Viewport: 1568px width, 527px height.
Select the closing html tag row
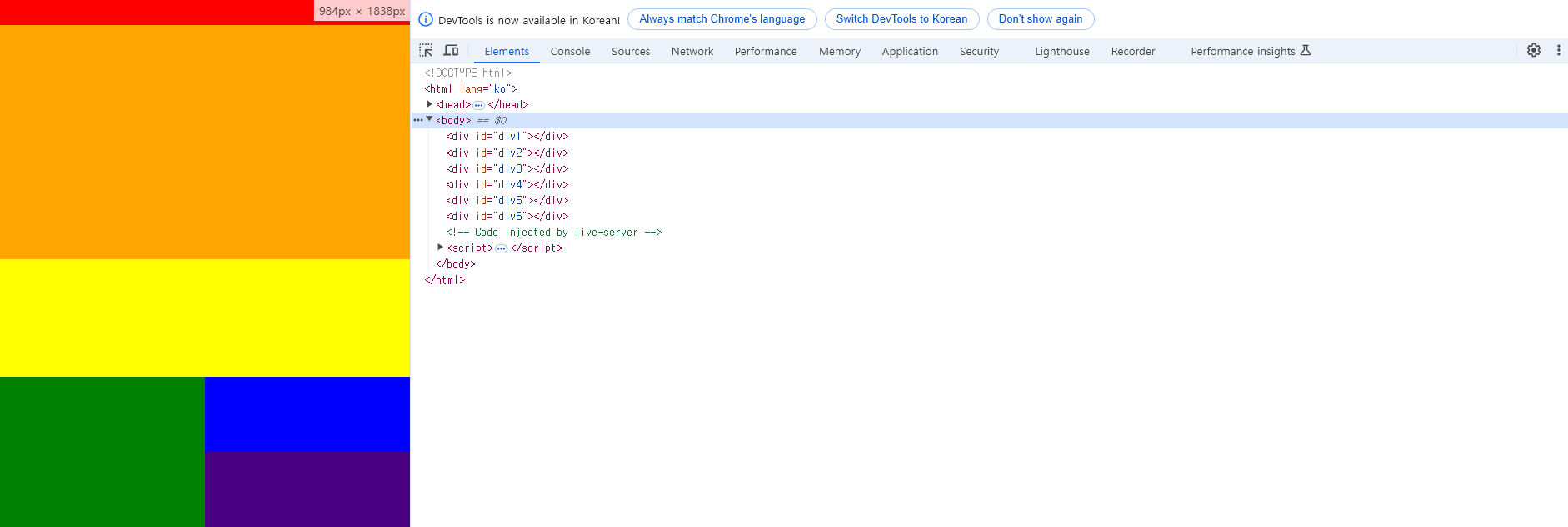[445, 280]
